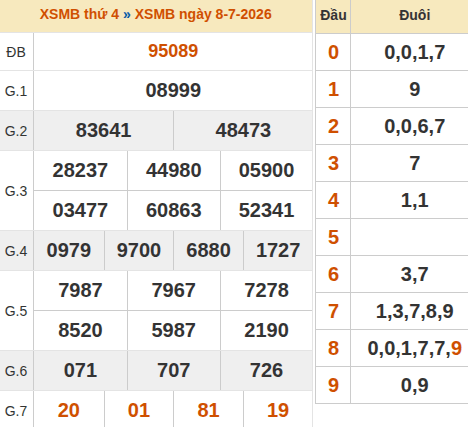Select the G.7 number 20
The width and height of the screenshot is (468, 427).
pyautogui.click(x=69, y=410)
